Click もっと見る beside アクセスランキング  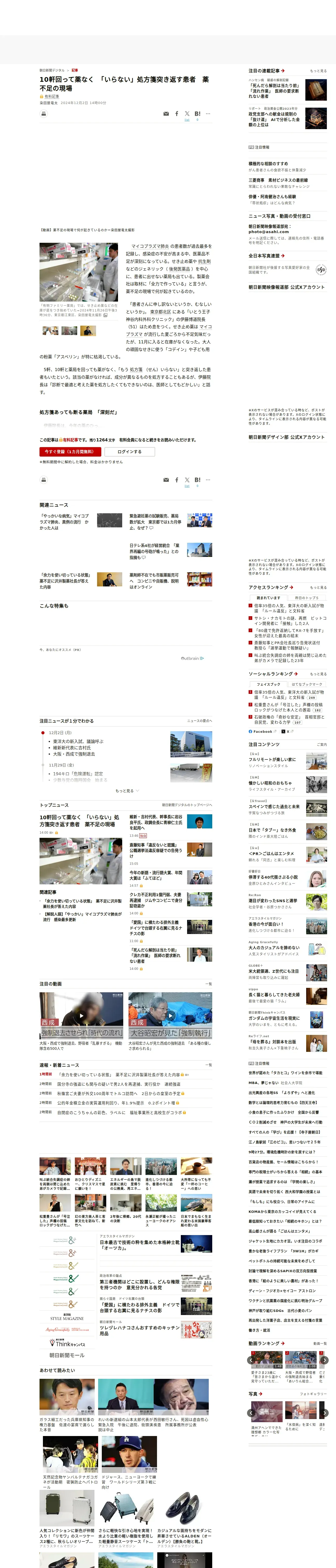coord(318,587)
